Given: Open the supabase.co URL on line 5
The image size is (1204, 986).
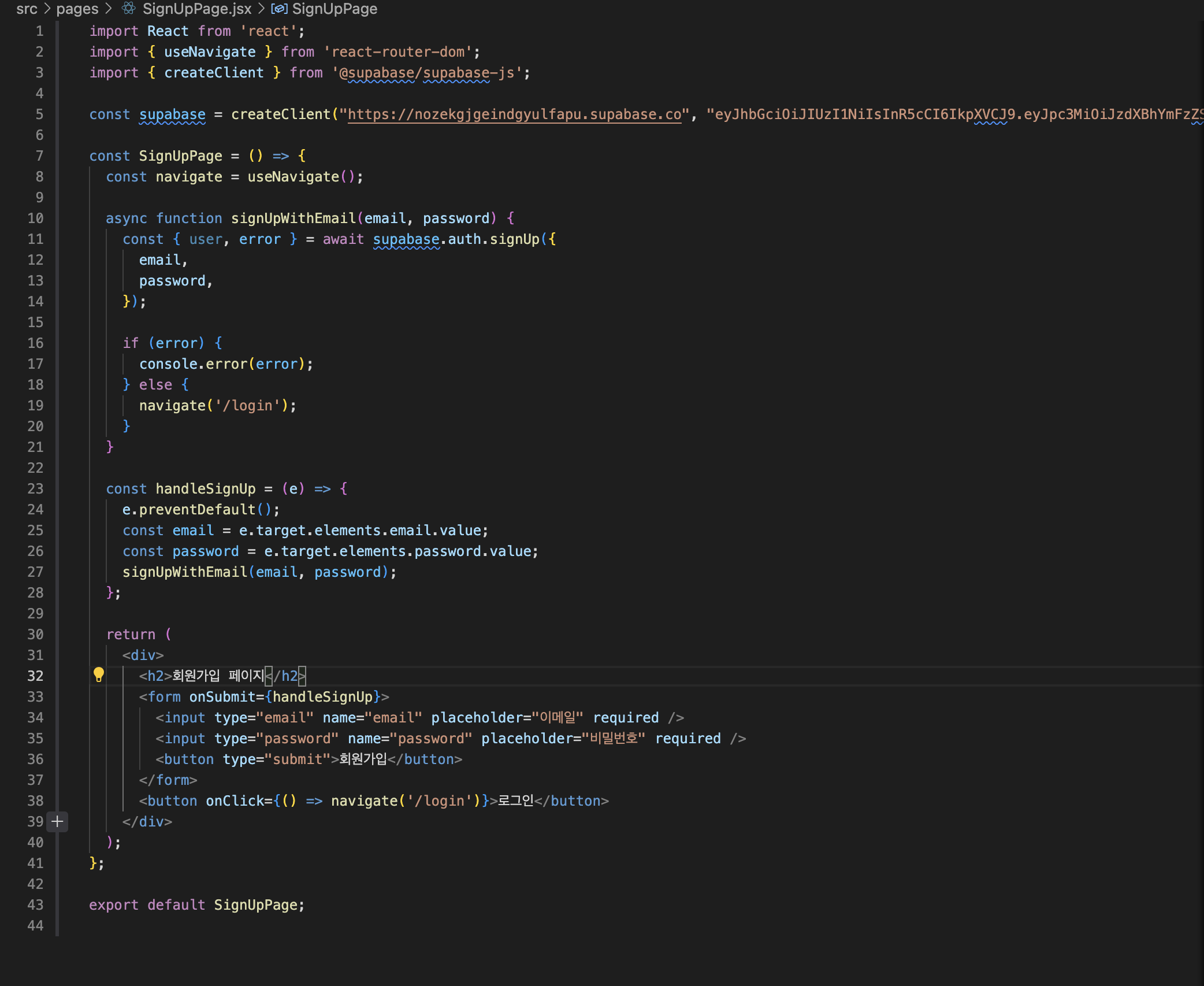Looking at the screenshot, I should [514, 114].
